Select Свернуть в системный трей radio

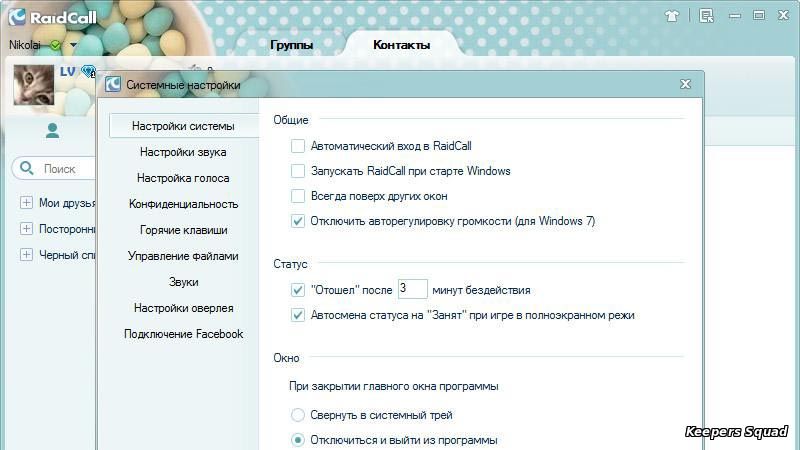[x=298, y=415]
